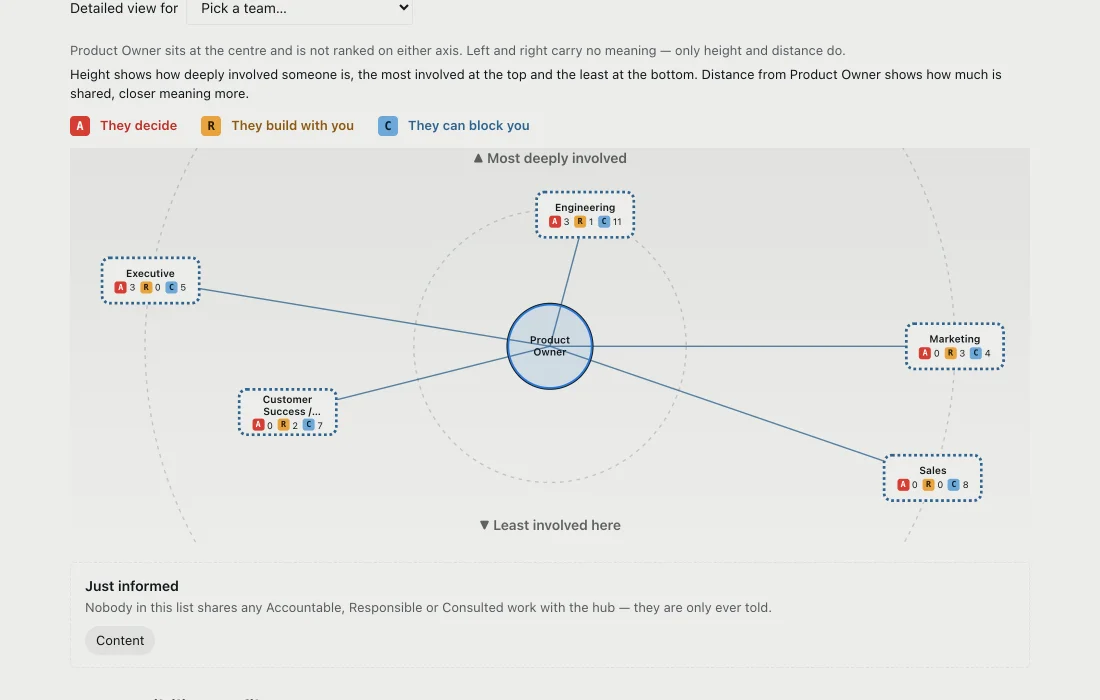Click the red A badge in the legend

[x=80, y=126]
